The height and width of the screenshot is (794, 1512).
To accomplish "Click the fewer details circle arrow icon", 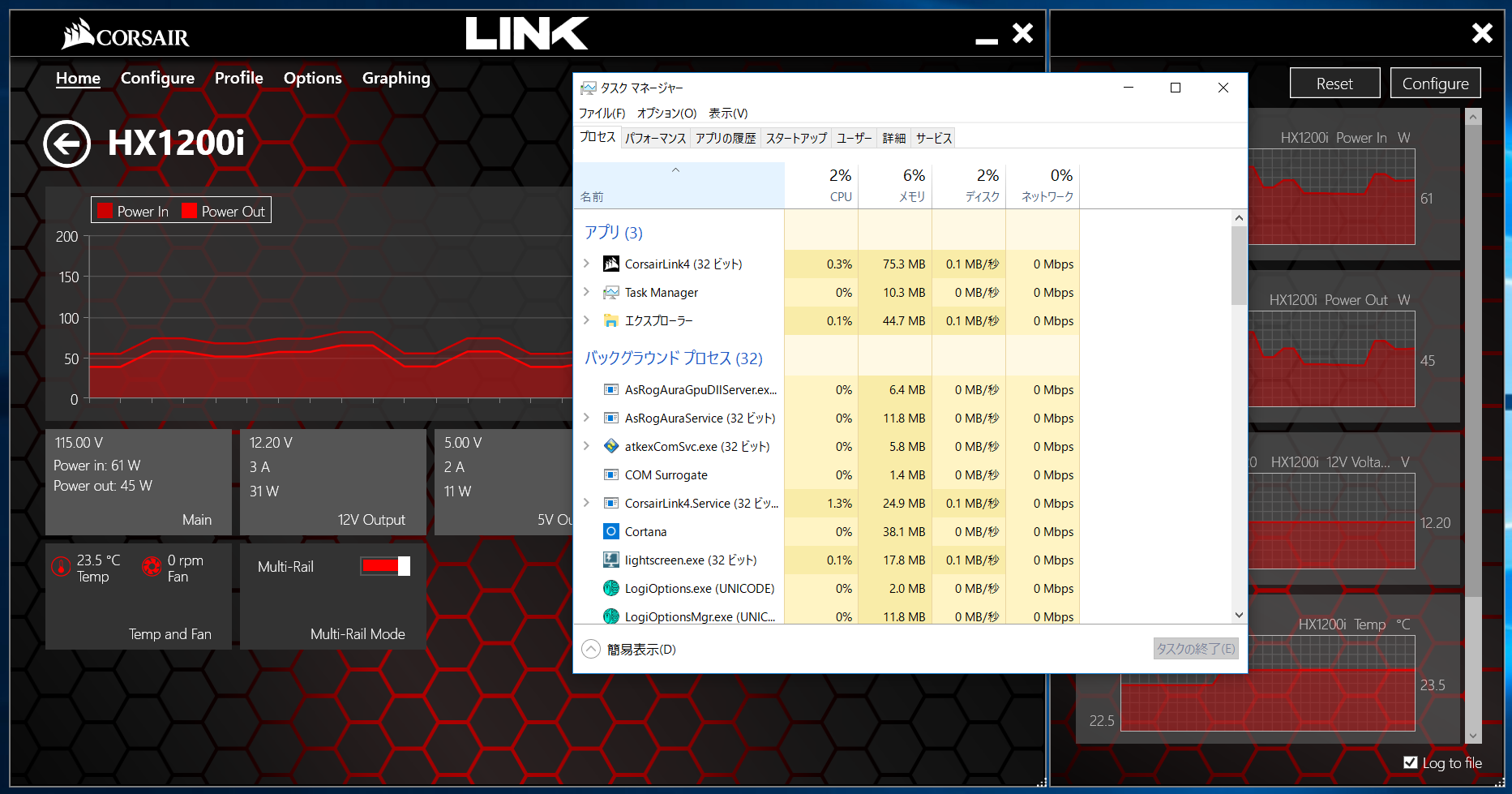I will tap(591, 649).
